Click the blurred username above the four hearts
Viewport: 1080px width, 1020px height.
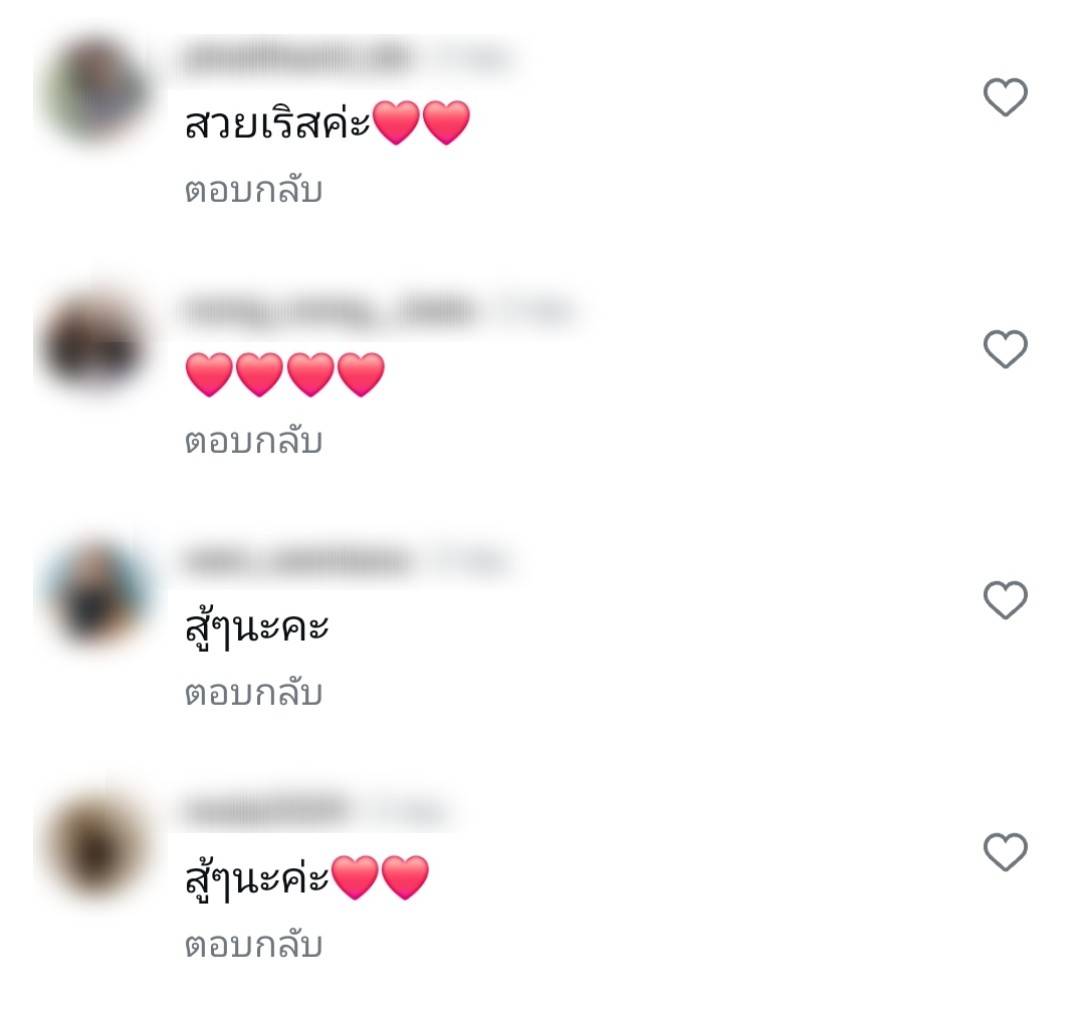point(329,310)
